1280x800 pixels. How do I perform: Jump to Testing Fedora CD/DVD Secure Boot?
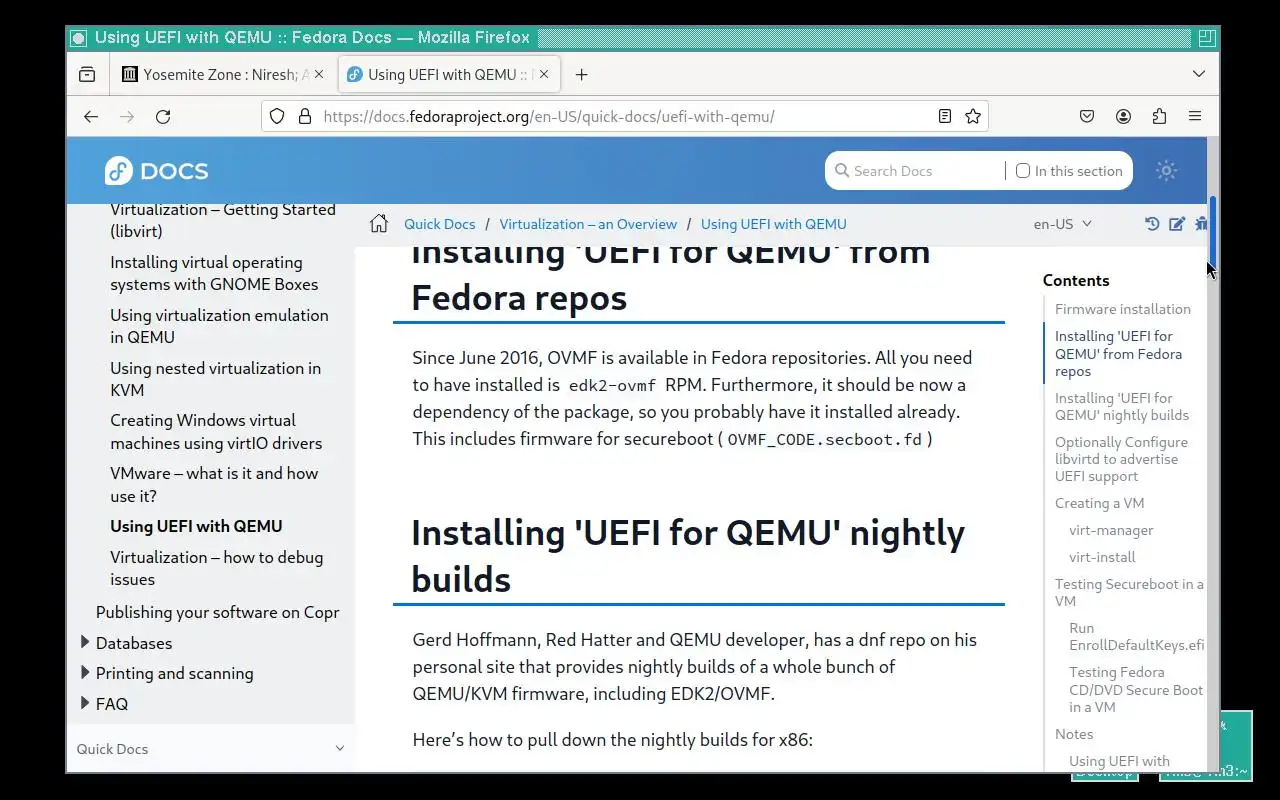tap(1136, 690)
